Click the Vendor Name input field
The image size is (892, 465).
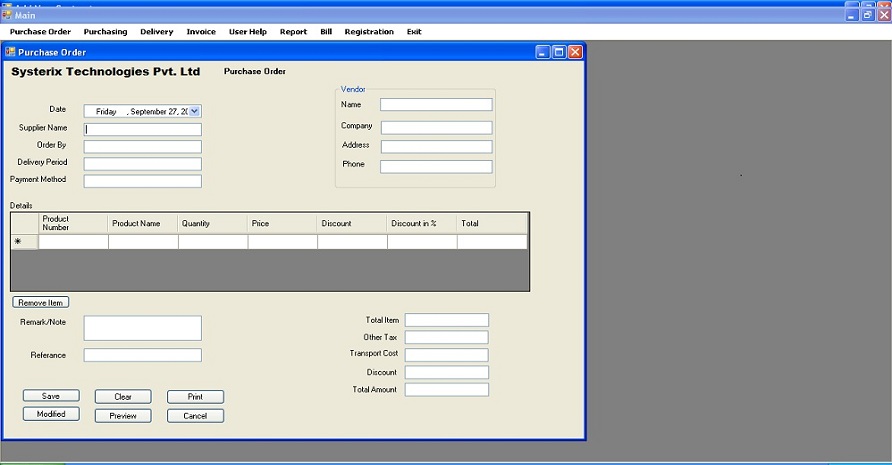pos(436,105)
